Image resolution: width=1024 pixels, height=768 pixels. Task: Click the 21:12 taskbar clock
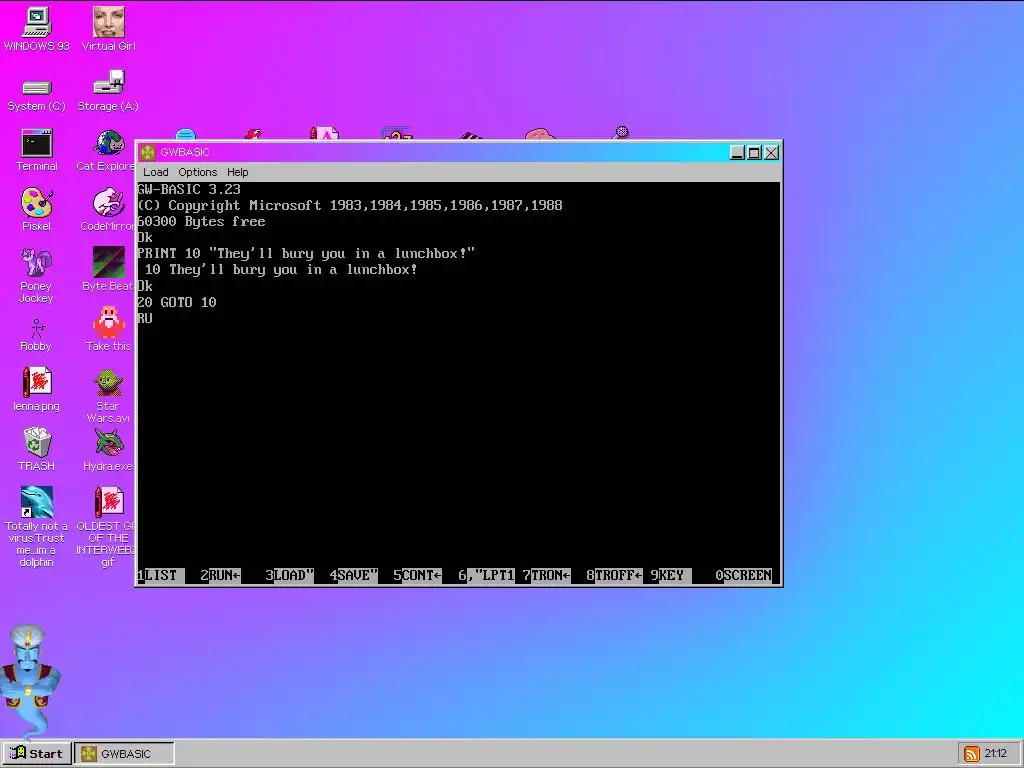(996, 754)
